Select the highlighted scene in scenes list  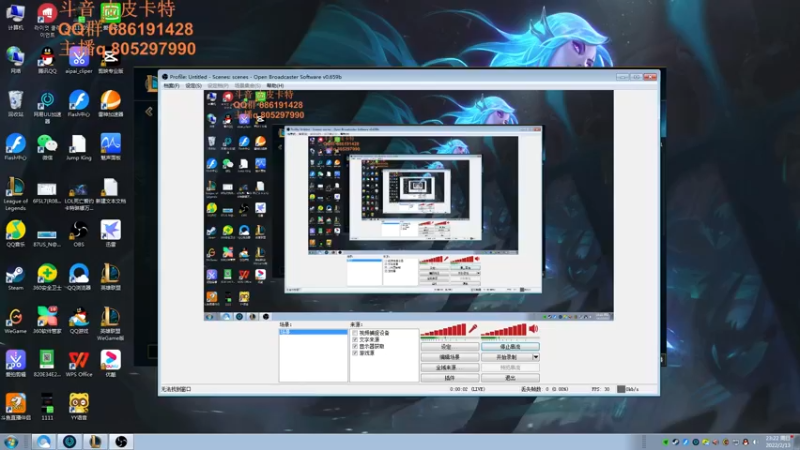point(313,332)
